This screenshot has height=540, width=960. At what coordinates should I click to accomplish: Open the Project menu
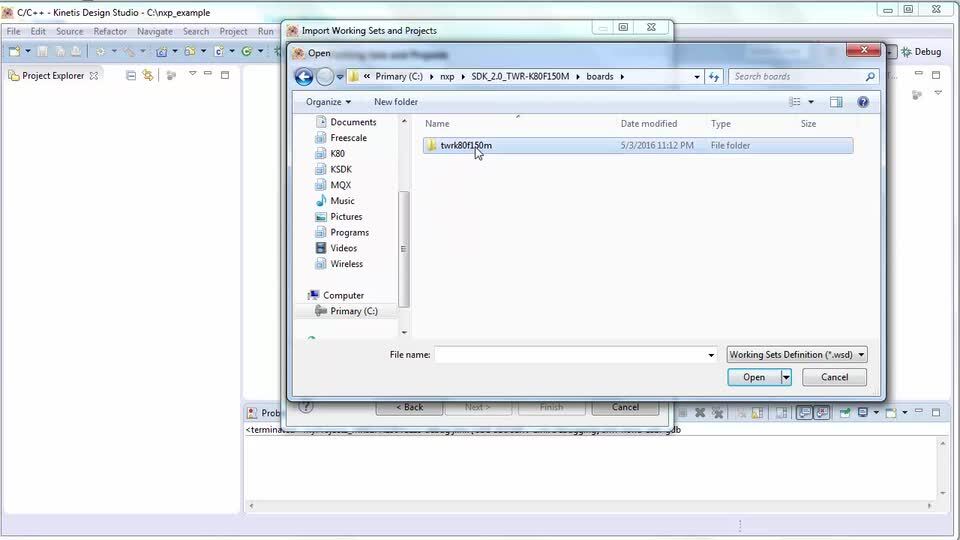point(233,31)
